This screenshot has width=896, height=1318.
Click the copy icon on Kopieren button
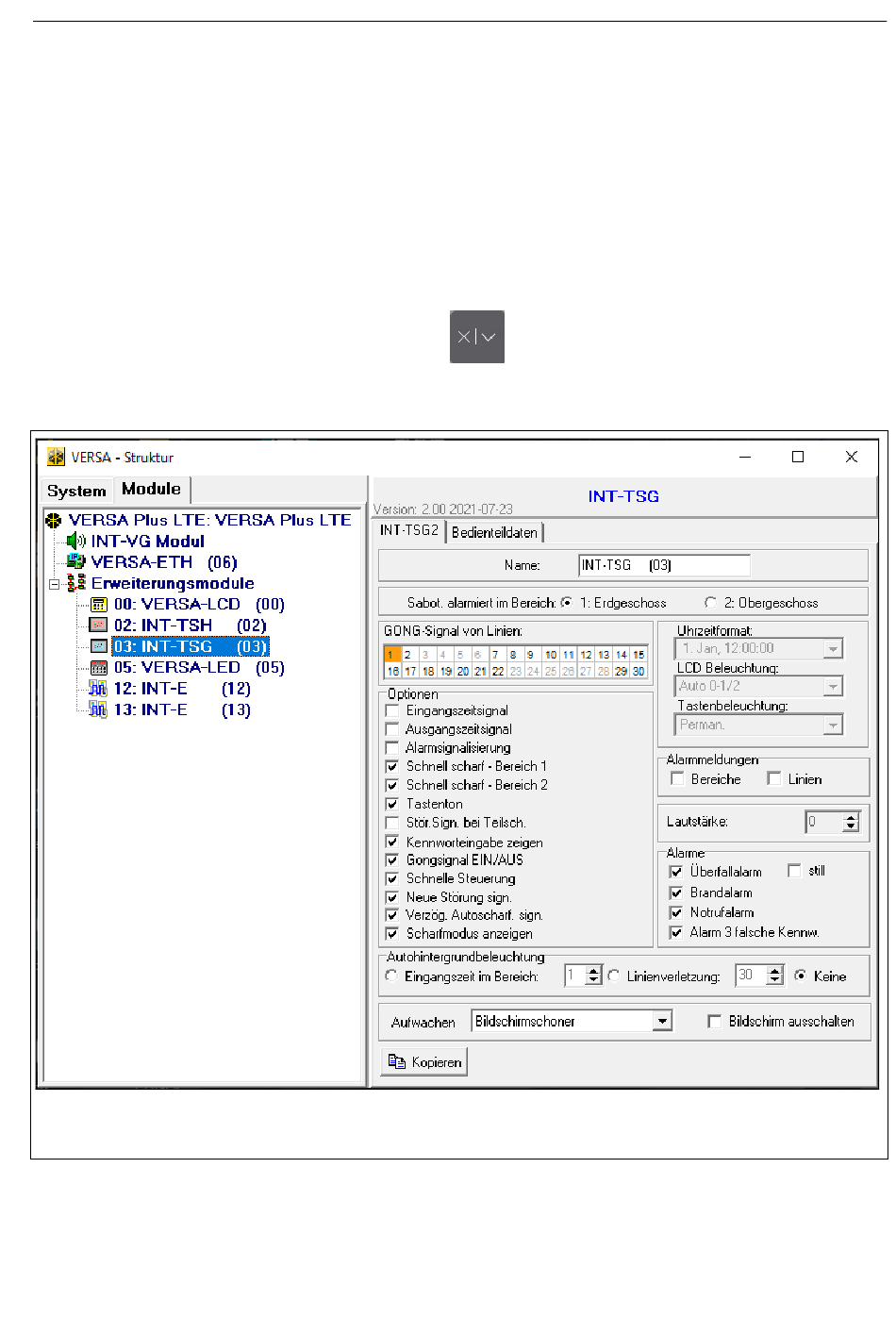[x=397, y=1062]
